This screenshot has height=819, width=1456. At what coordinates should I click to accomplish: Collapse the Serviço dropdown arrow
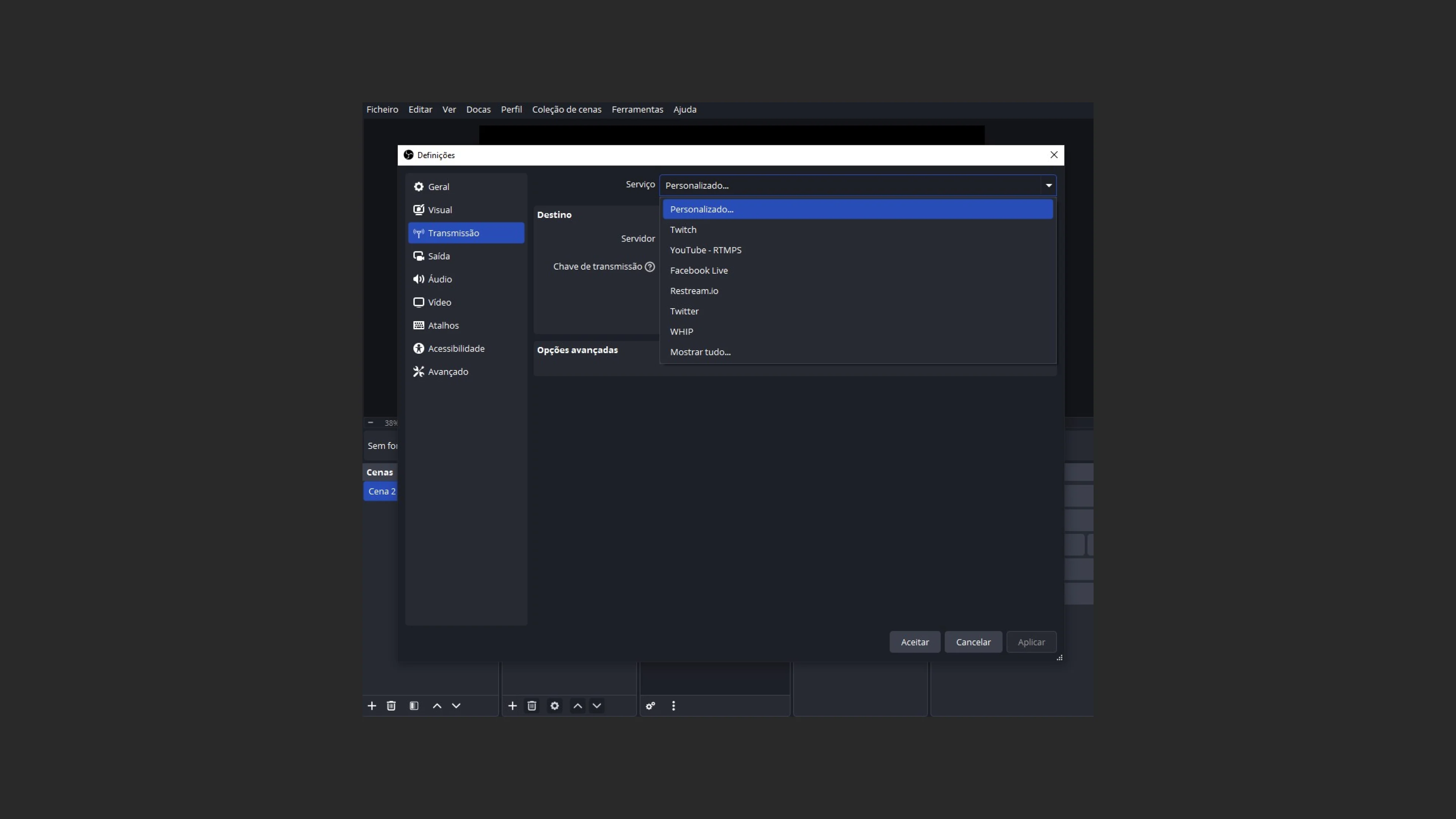1048,185
